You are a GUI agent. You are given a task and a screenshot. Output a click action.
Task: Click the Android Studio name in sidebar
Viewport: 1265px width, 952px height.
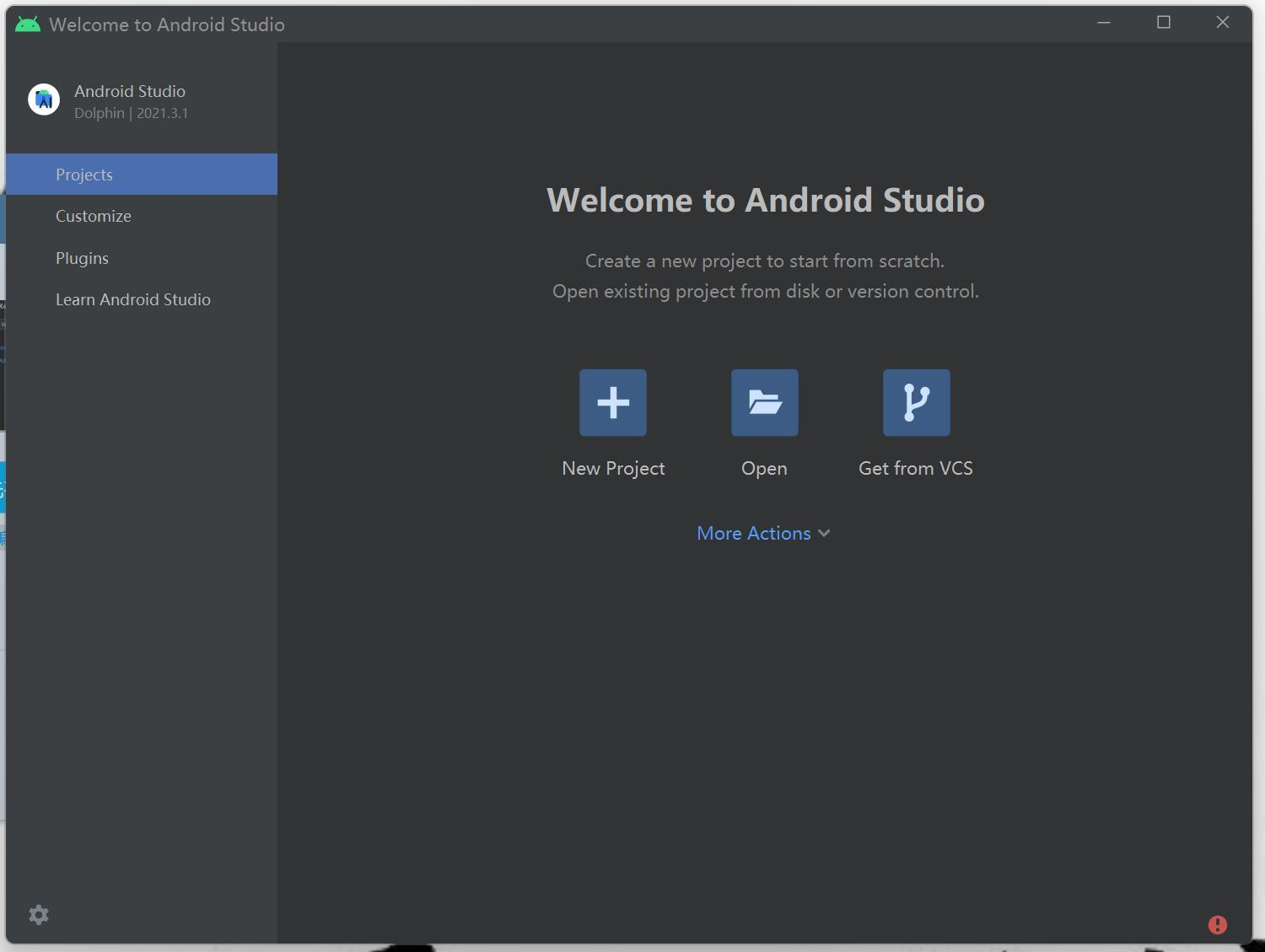(x=130, y=91)
